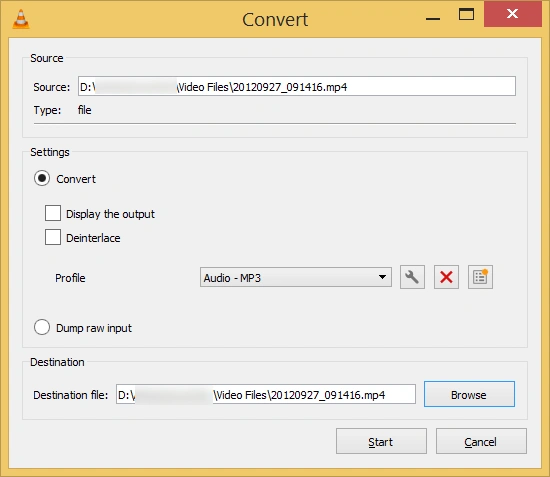Toggle the Deinterlace checkbox
The height and width of the screenshot is (477, 550).
[53, 237]
